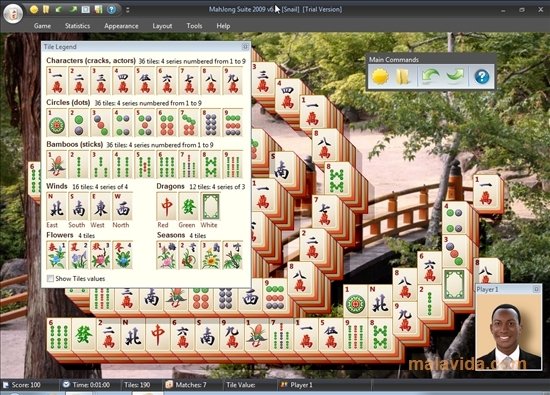Select the red dragon tile on bottom row

157,335
